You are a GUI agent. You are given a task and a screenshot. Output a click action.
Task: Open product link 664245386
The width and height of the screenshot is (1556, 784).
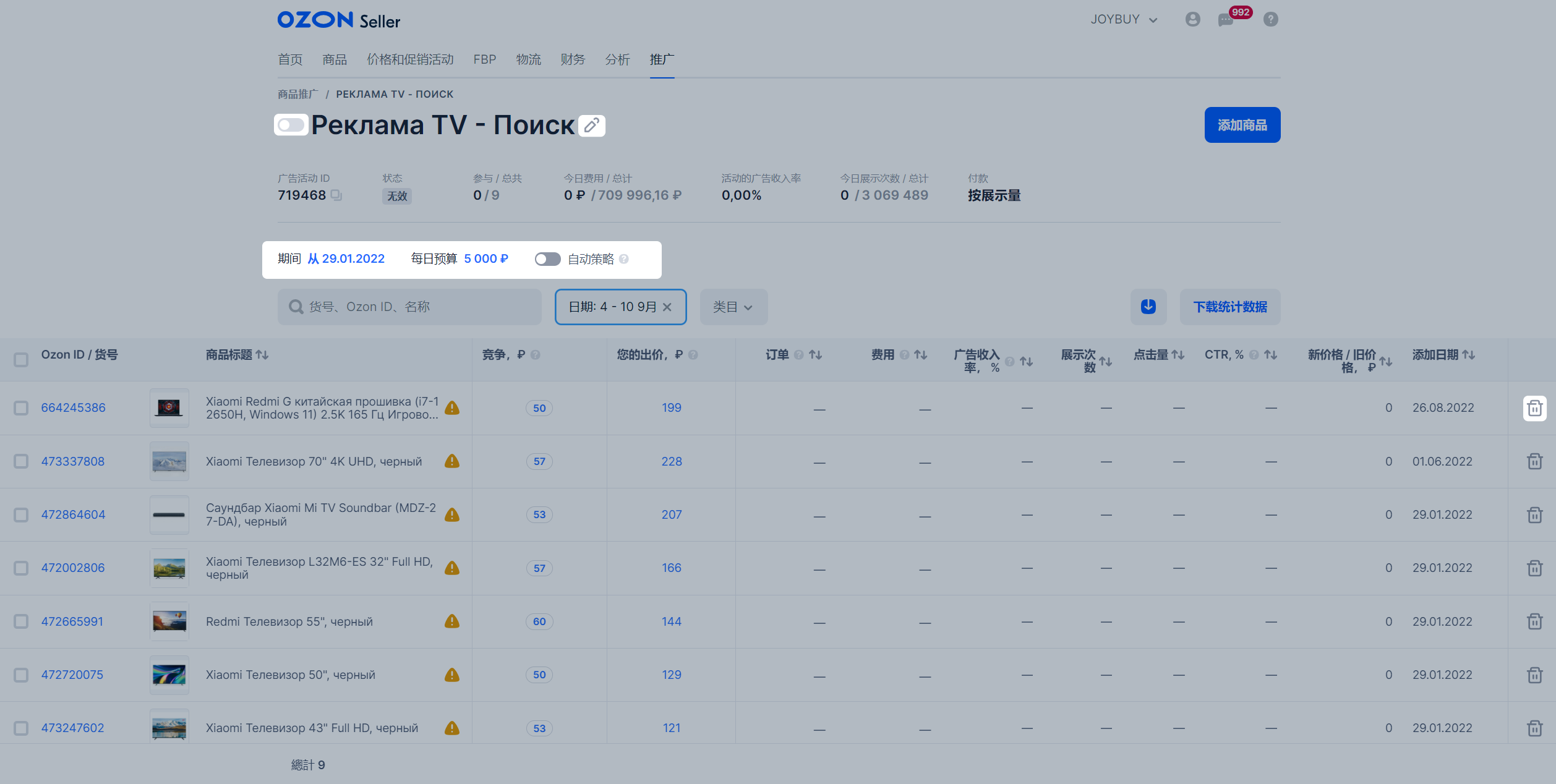[74, 408]
